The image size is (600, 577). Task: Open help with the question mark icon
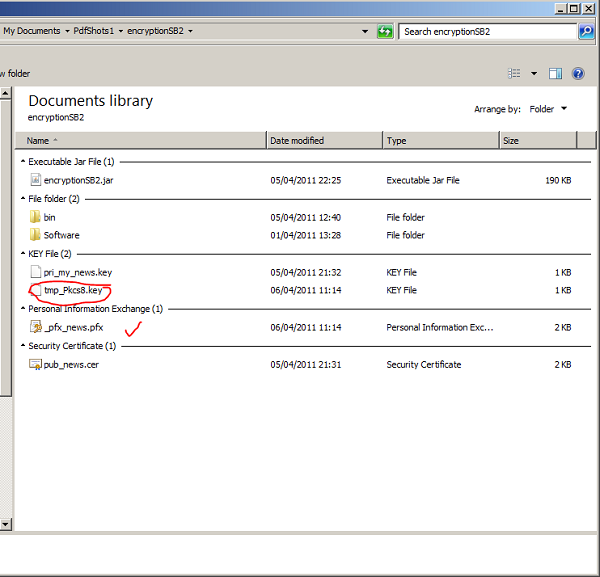pyautogui.click(x=578, y=73)
